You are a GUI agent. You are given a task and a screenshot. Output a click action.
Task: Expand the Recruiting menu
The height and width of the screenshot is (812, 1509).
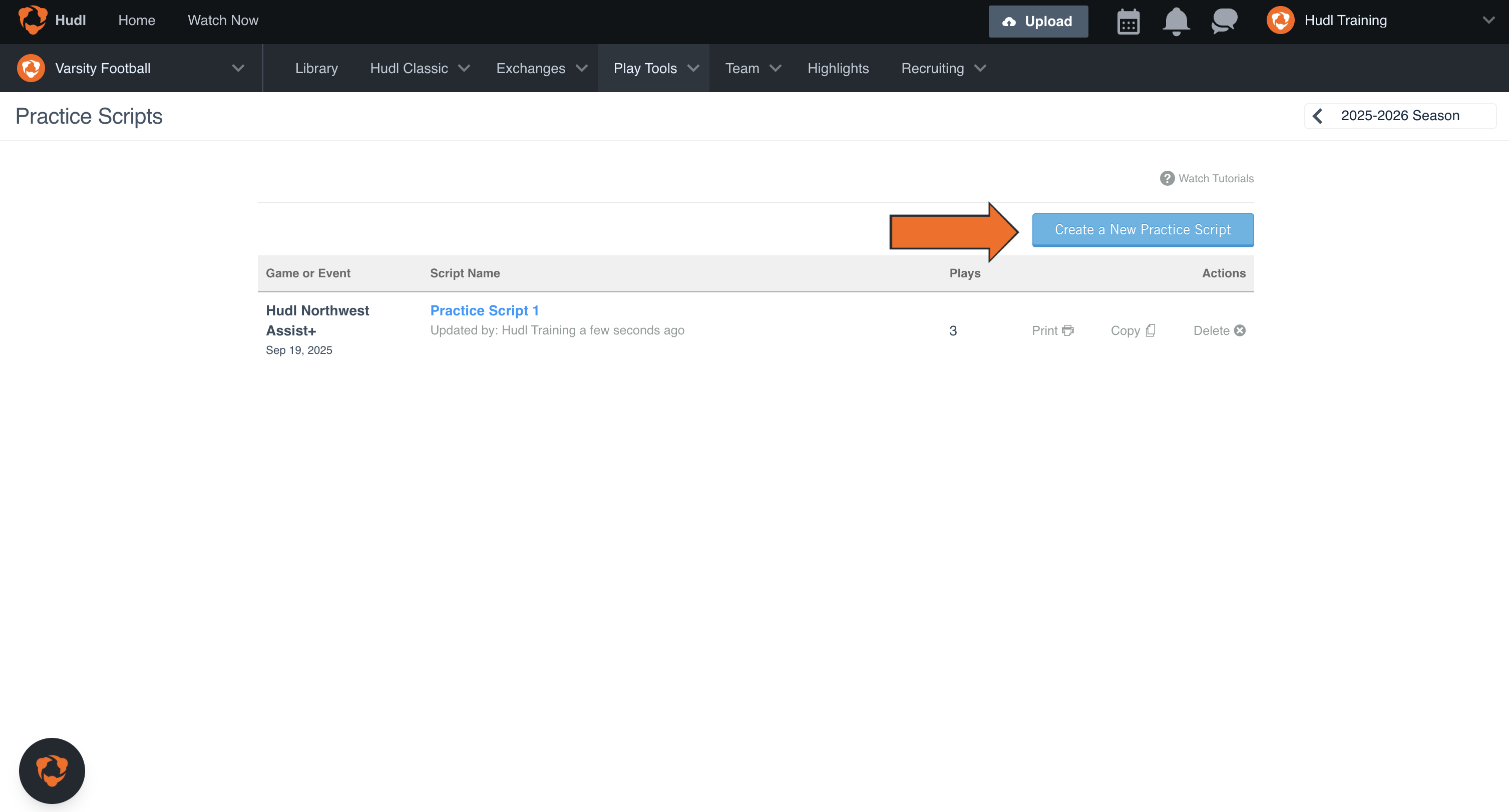tap(943, 69)
